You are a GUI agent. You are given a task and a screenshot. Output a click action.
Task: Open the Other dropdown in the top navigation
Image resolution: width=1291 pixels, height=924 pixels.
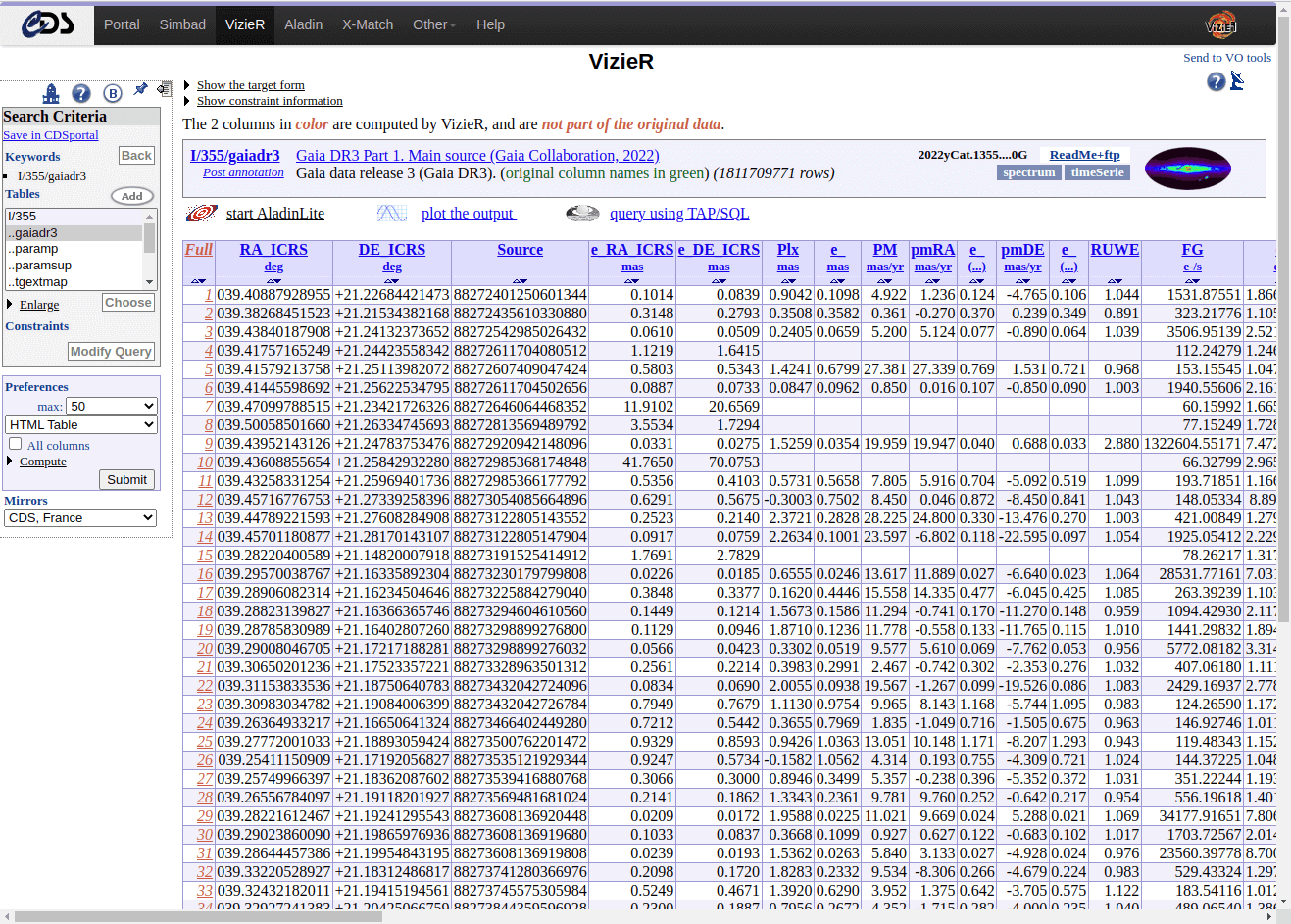434,24
